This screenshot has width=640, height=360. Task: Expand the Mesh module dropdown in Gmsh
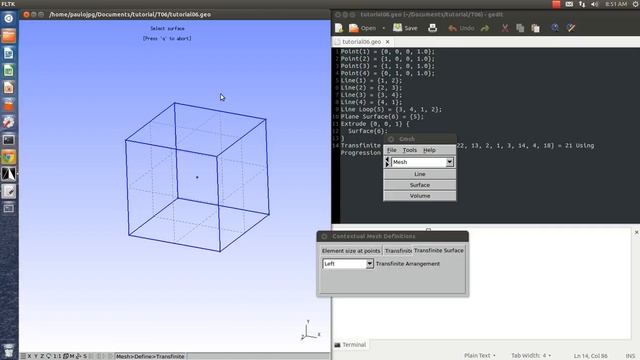[449, 162]
